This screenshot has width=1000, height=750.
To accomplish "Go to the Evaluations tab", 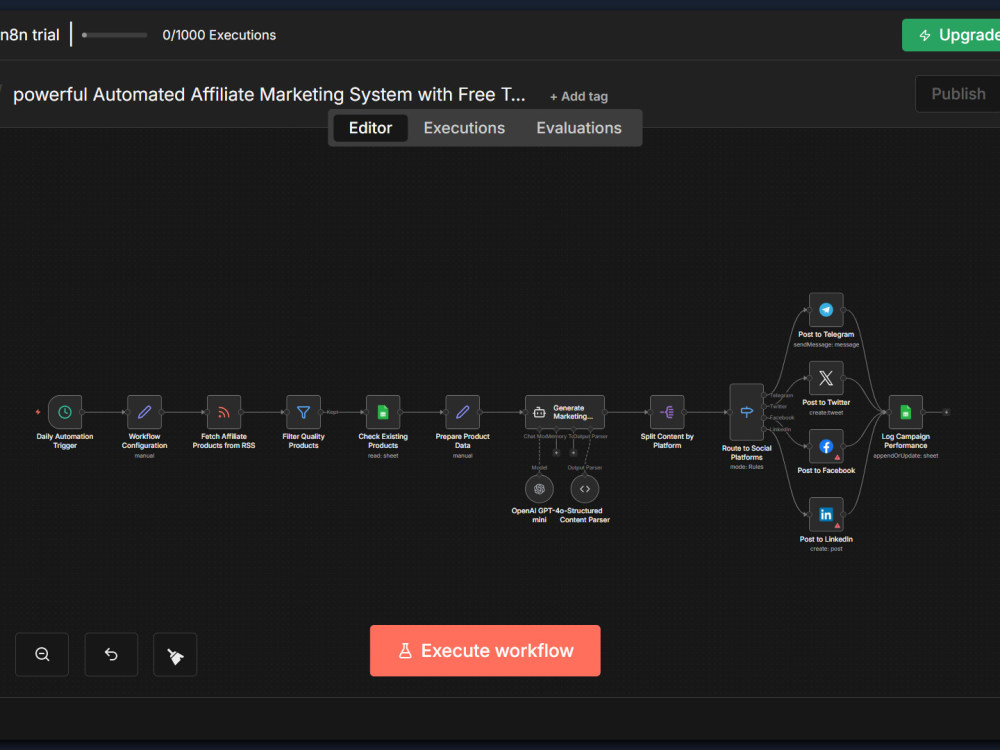I will (x=579, y=128).
